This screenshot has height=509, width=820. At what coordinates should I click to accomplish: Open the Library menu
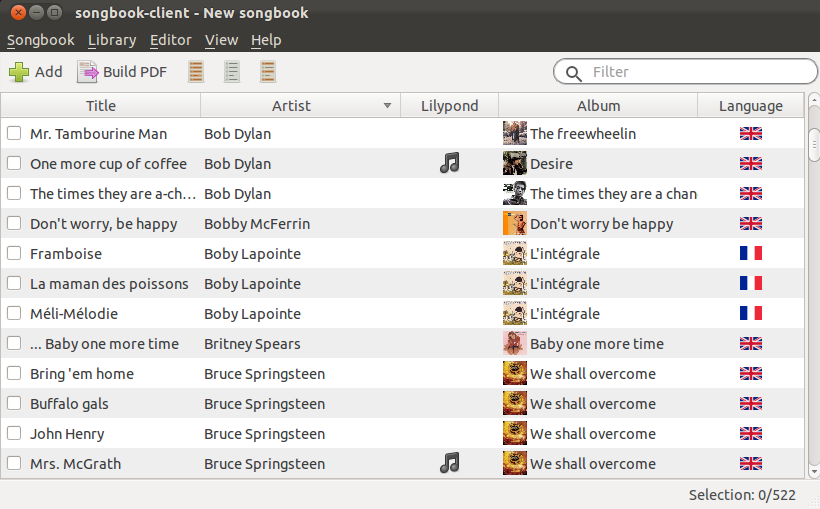[112, 40]
